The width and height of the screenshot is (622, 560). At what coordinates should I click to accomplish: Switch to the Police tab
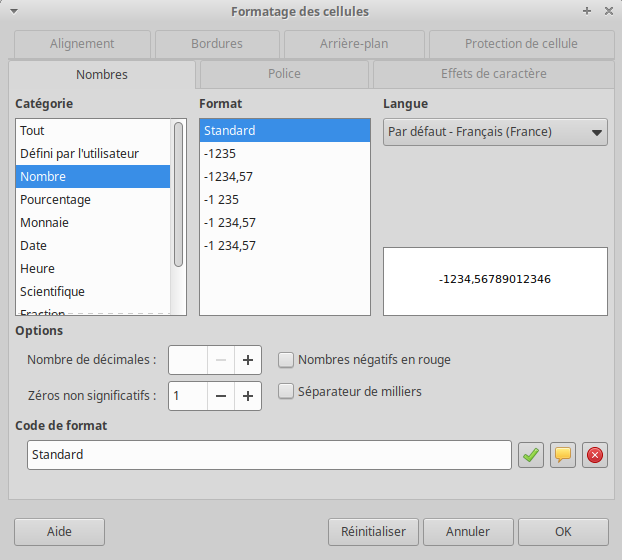(284, 74)
